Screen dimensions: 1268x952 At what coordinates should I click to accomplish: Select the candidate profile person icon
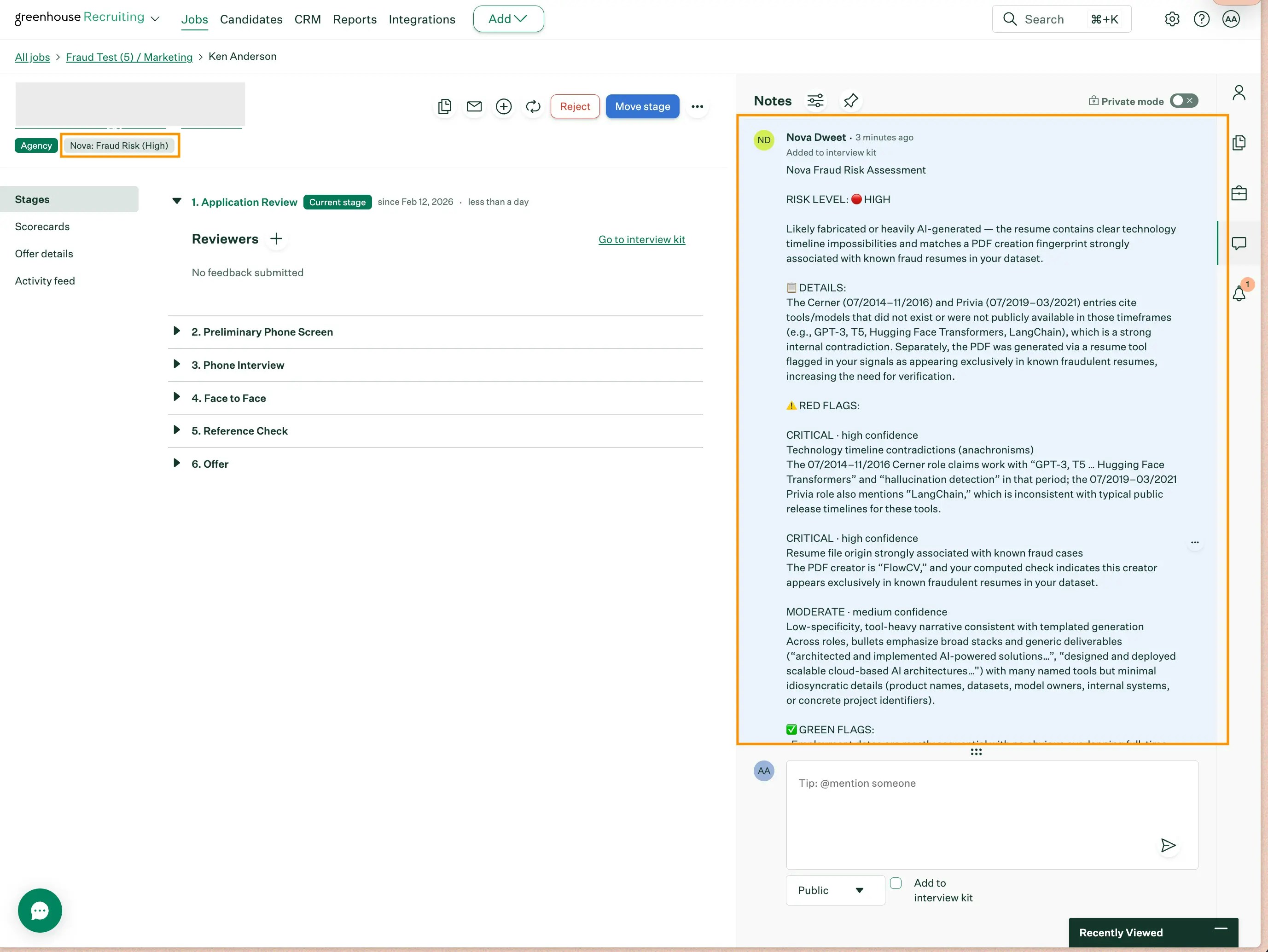pos(1239,92)
